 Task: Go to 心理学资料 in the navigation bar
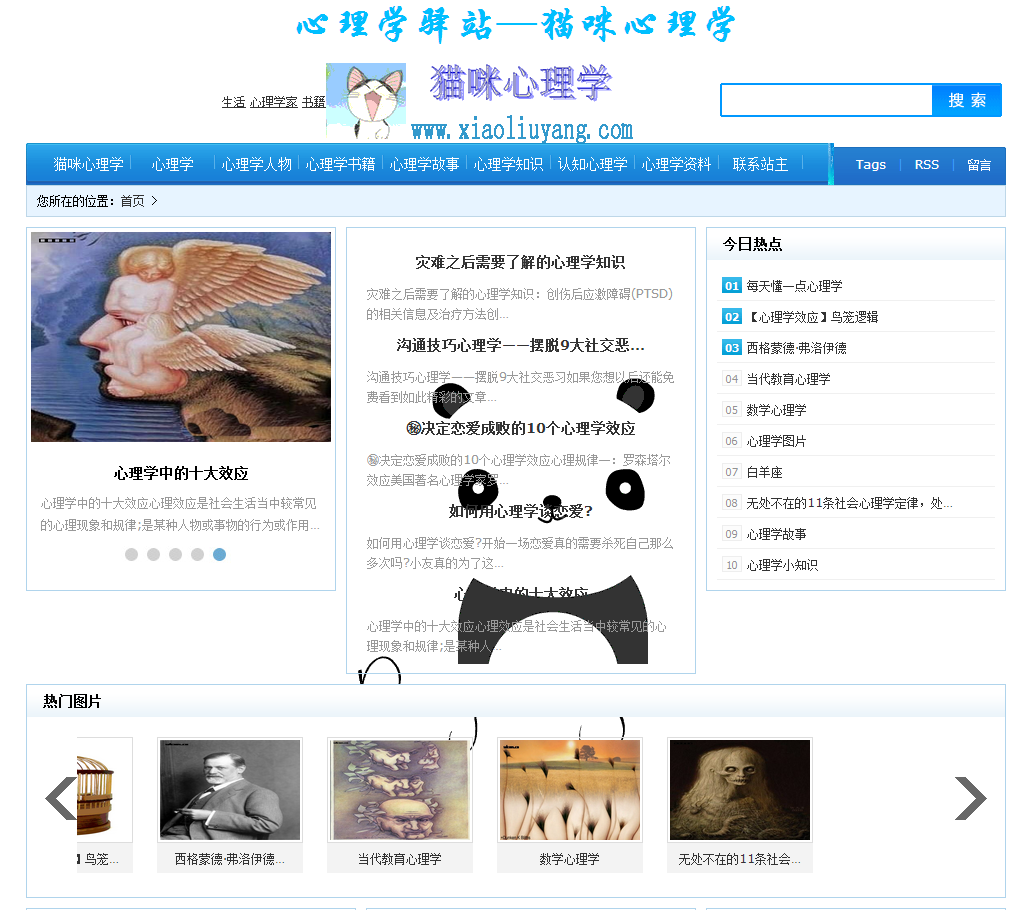click(x=677, y=164)
